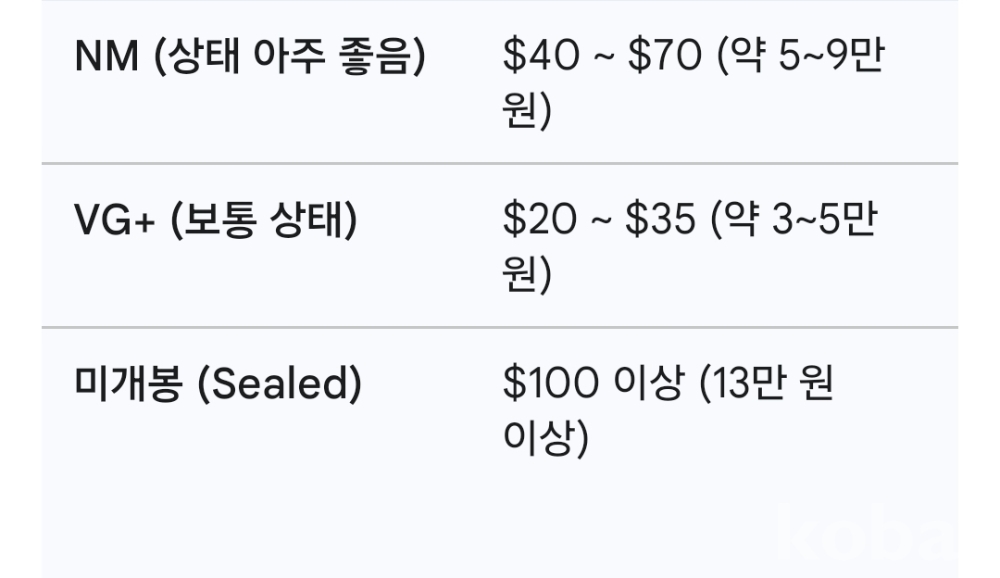The height and width of the screenshot is (578, 1000).
Task: Select the "상태 아주 좋음" description text
Action: pos(288,58)
